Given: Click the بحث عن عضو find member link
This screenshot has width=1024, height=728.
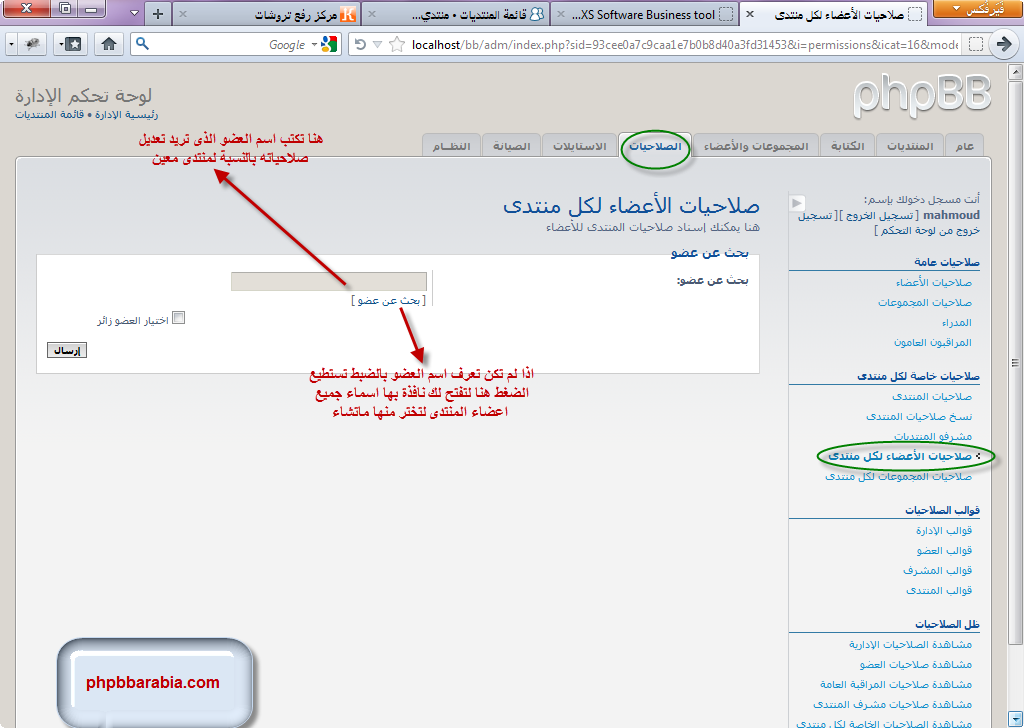Looking at the screenshot, I should (389, 300).
